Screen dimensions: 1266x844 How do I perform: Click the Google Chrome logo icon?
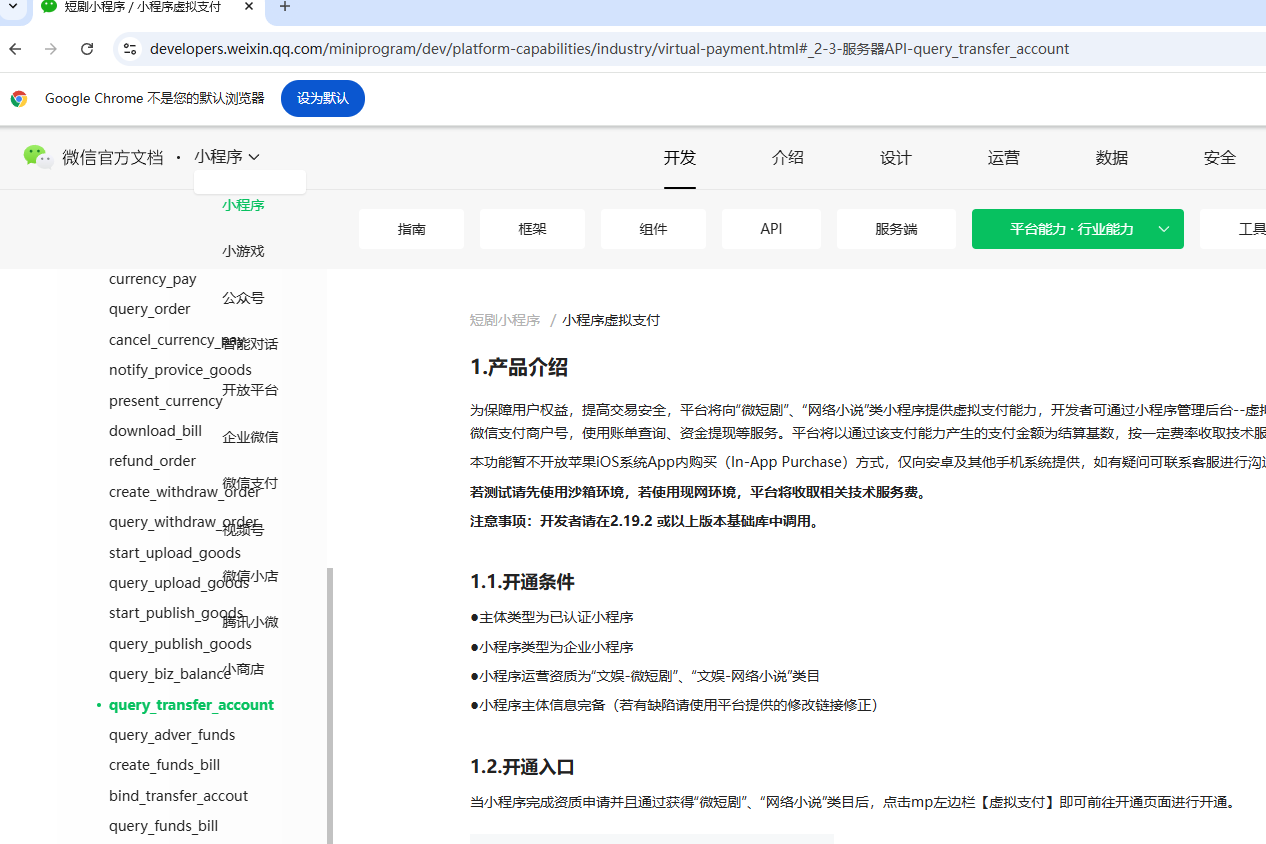tap(19, 99)
